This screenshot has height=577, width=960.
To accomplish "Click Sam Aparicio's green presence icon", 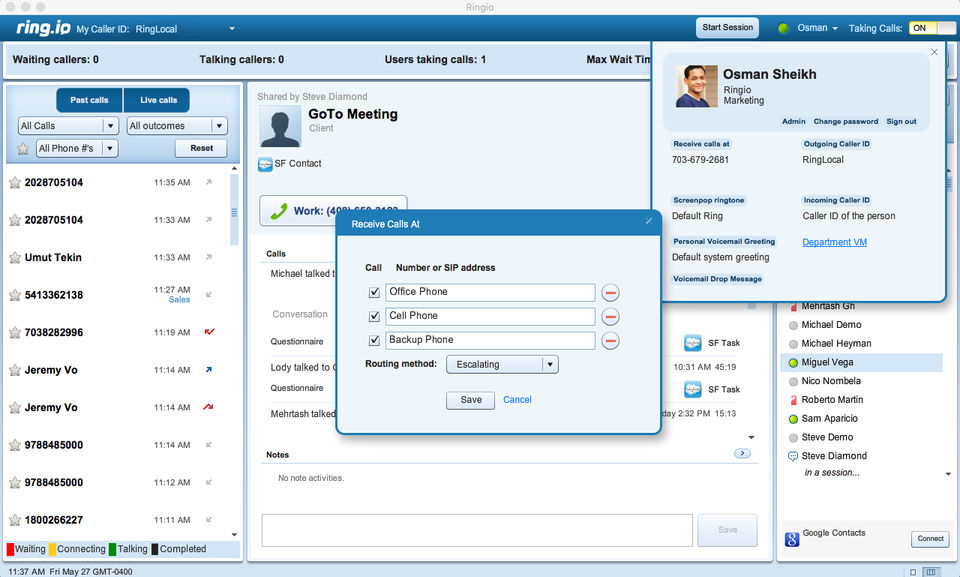I will click(x=793, y=419).
